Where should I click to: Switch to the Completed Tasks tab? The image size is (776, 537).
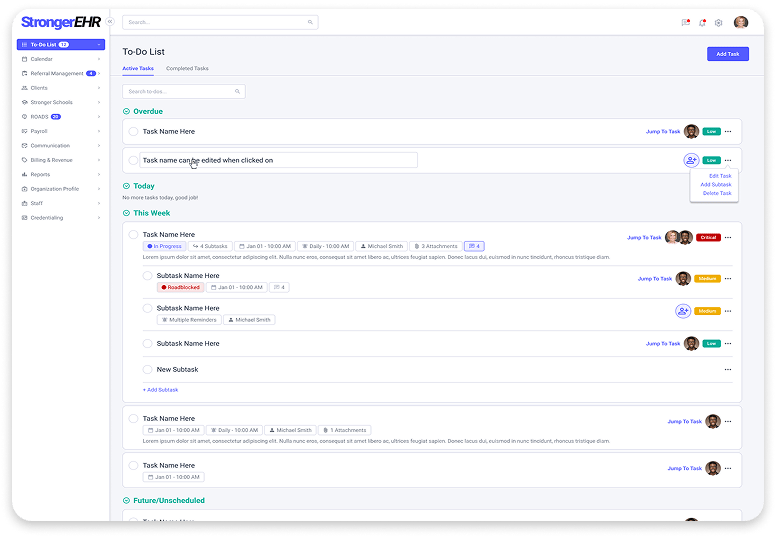187,68
